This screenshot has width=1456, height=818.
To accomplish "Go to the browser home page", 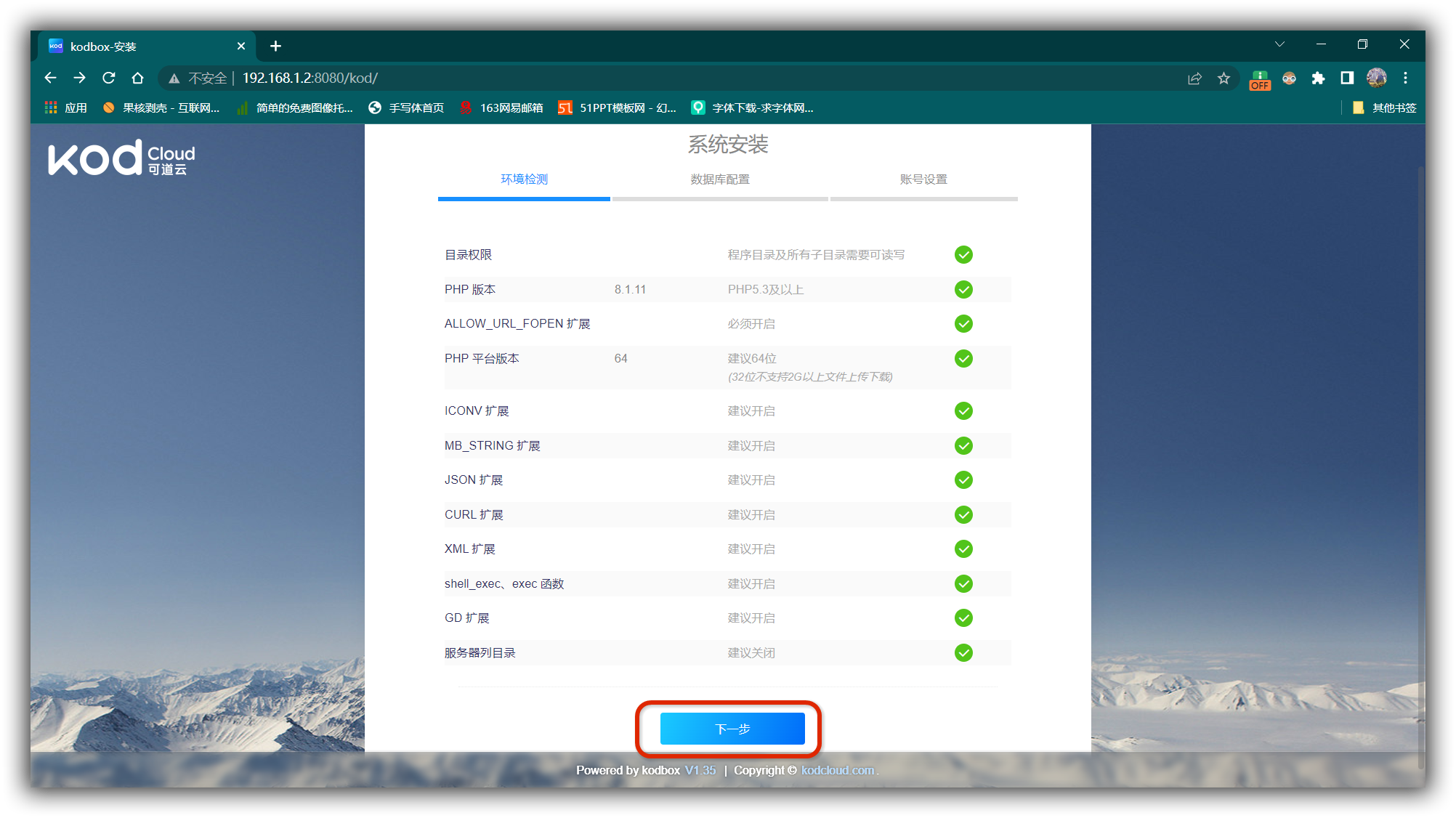I will pyautogui.click(x=137, y=78).
